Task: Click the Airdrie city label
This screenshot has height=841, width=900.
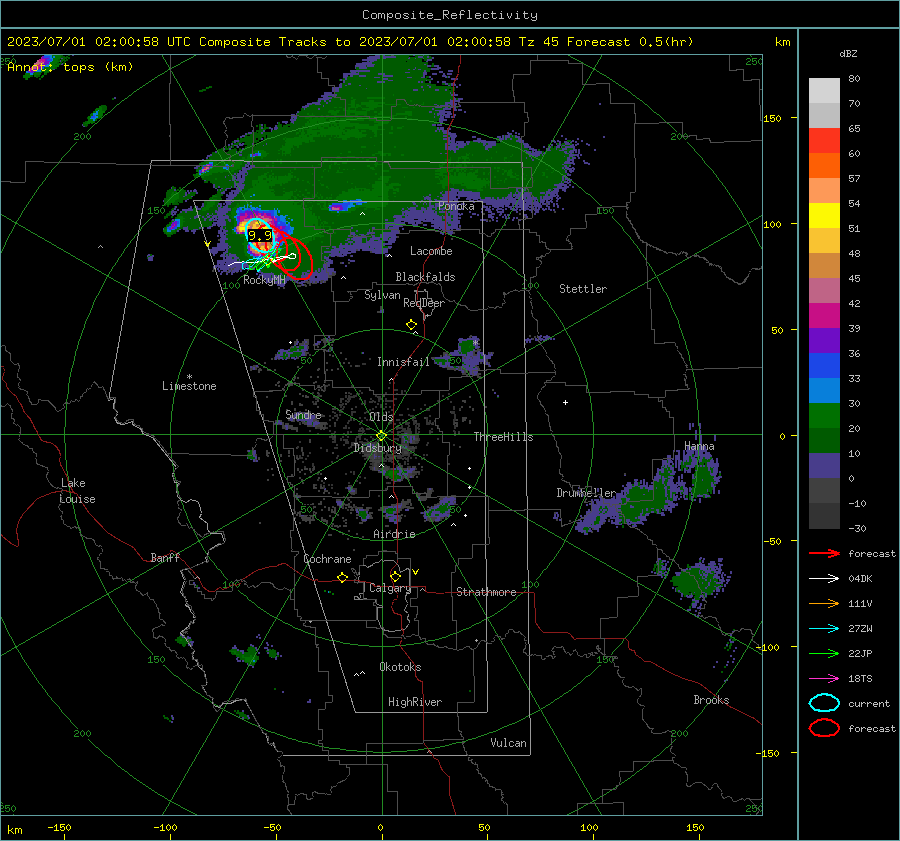Action: coord(394,534)
